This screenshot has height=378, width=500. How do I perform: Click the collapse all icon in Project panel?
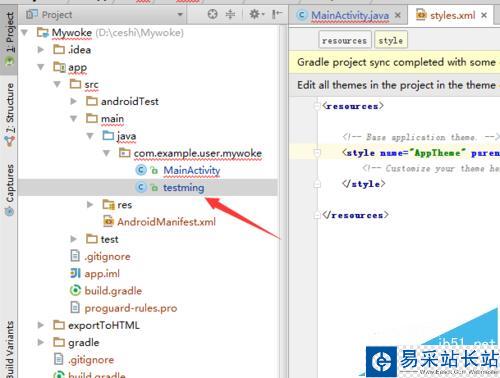coord(230,14)
